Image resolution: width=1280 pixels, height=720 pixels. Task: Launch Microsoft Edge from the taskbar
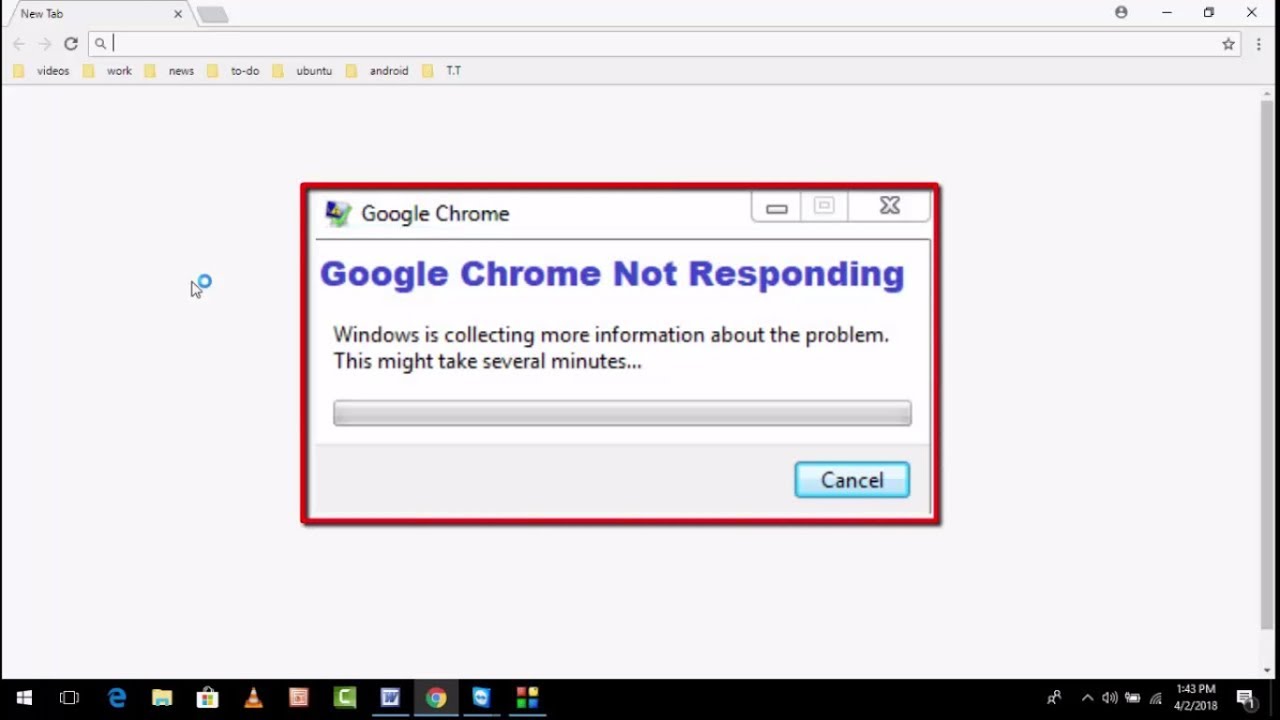point(117,698)
